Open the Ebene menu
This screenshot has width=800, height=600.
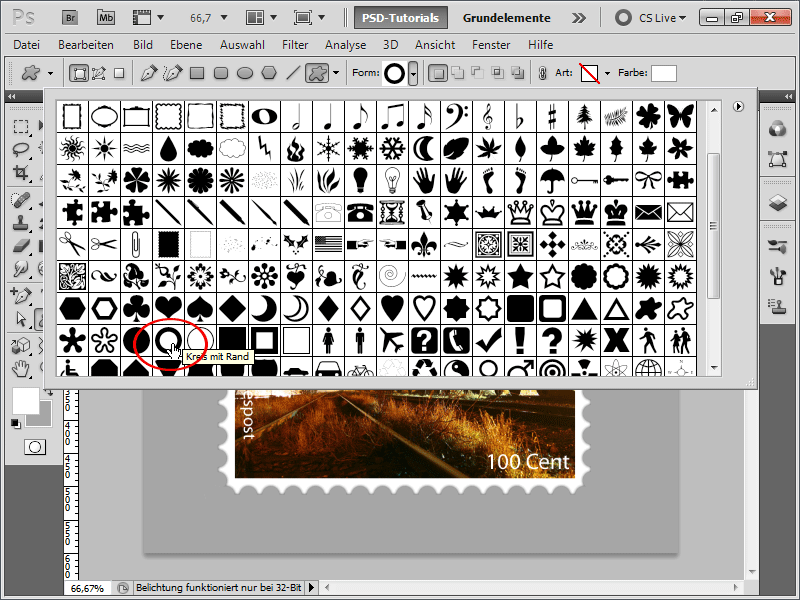pyautogui.click(x=186, y=45)
